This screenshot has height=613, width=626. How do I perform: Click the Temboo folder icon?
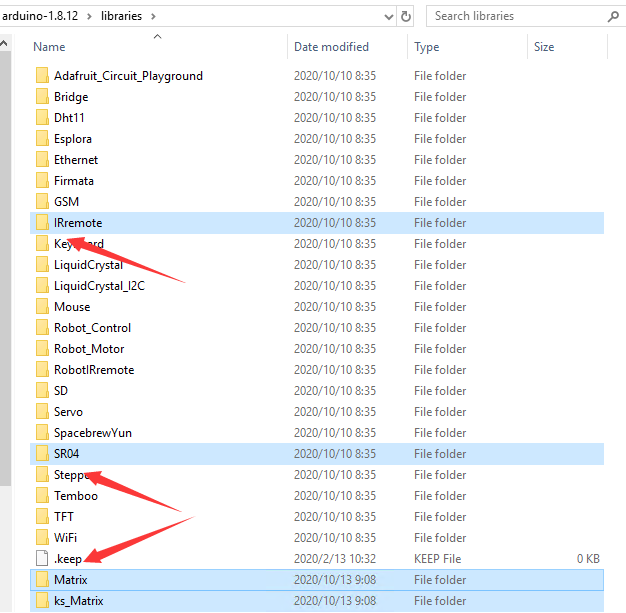click(42, 495)
